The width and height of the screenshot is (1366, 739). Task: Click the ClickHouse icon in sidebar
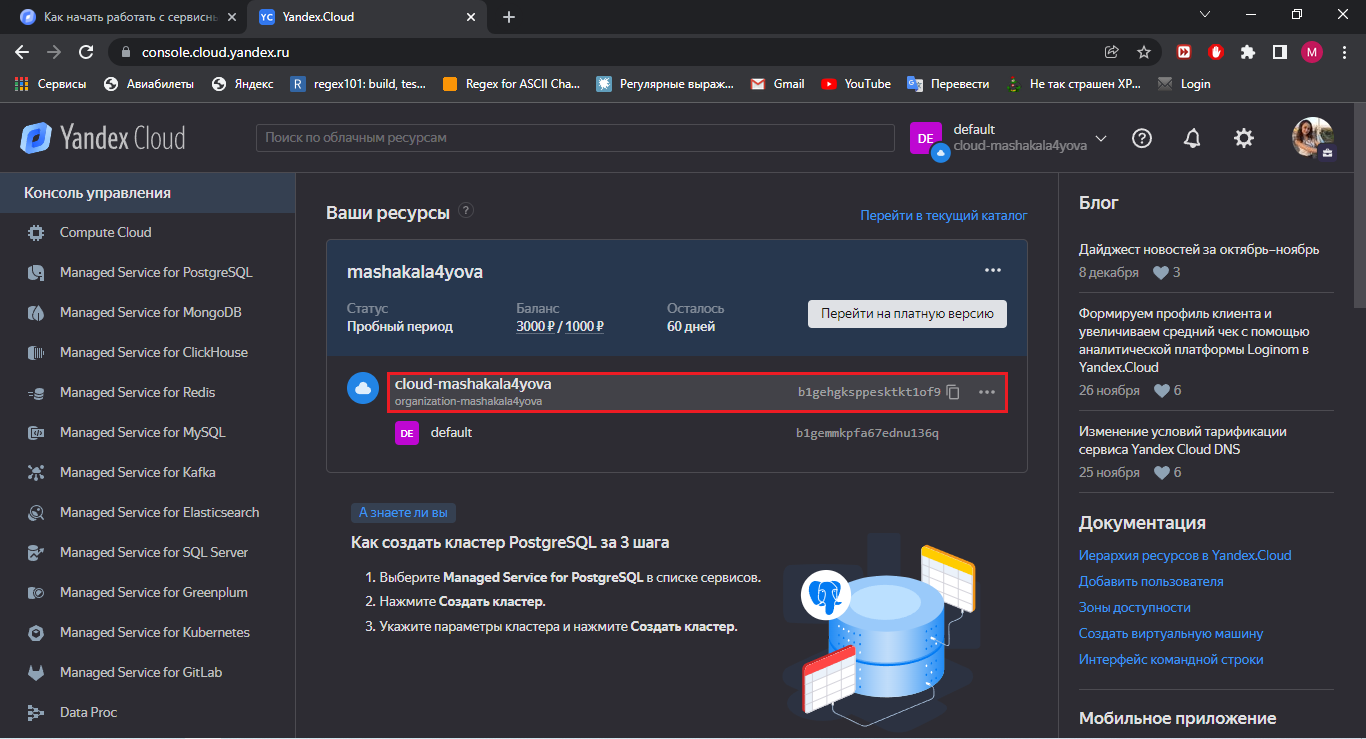(36, 353)
